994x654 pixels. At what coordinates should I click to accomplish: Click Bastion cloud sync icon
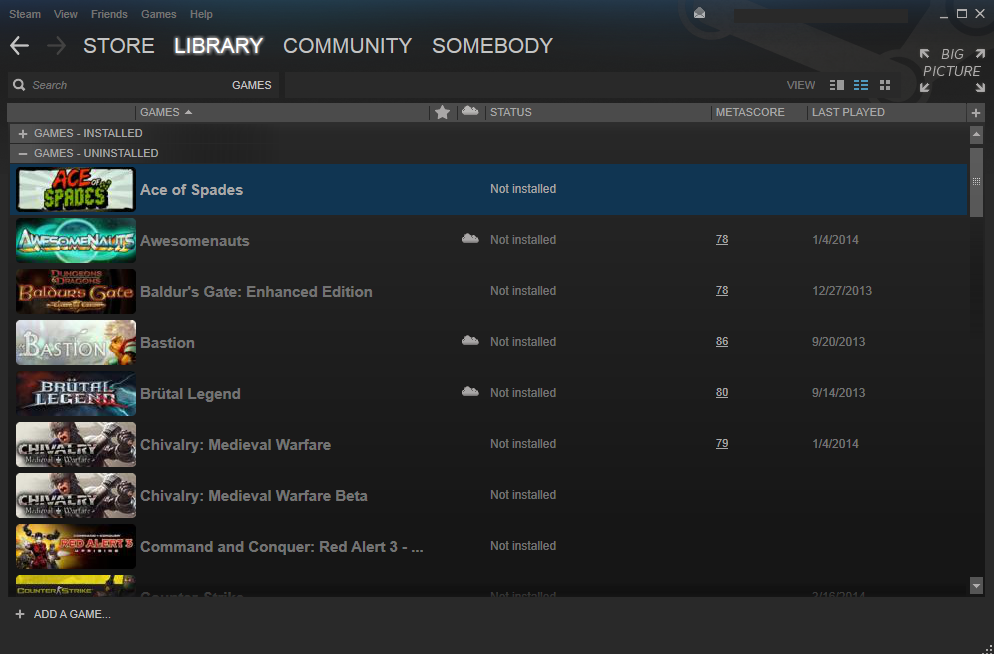pos(470,341)
